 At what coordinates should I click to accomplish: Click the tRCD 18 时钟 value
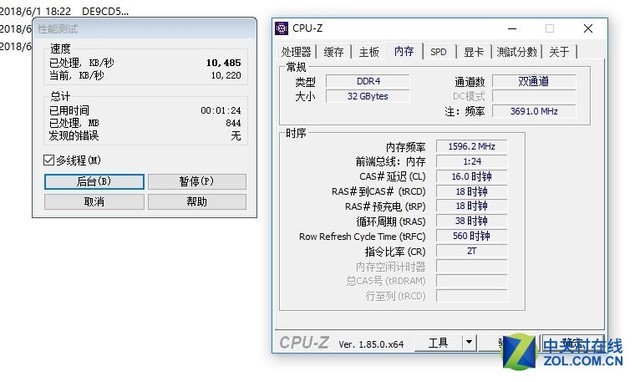click(471, 191)
